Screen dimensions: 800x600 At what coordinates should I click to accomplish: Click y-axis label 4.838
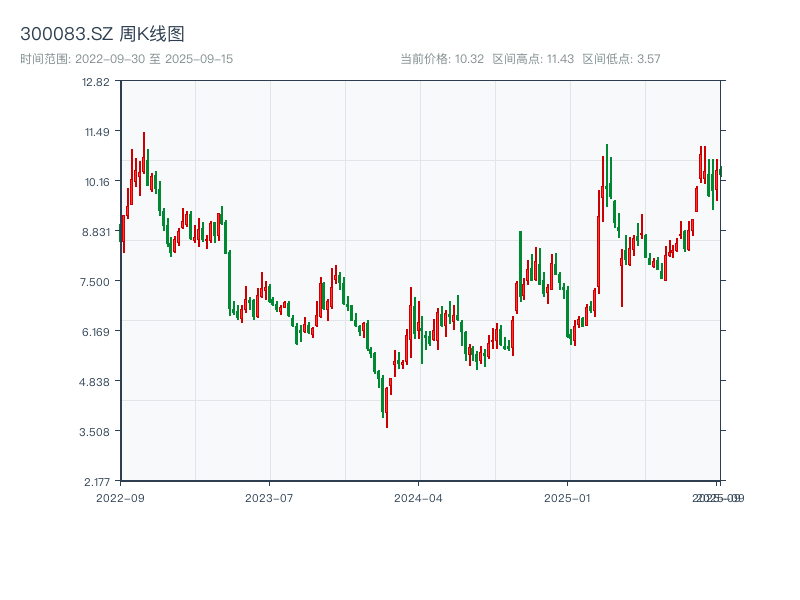coord(94,382)
